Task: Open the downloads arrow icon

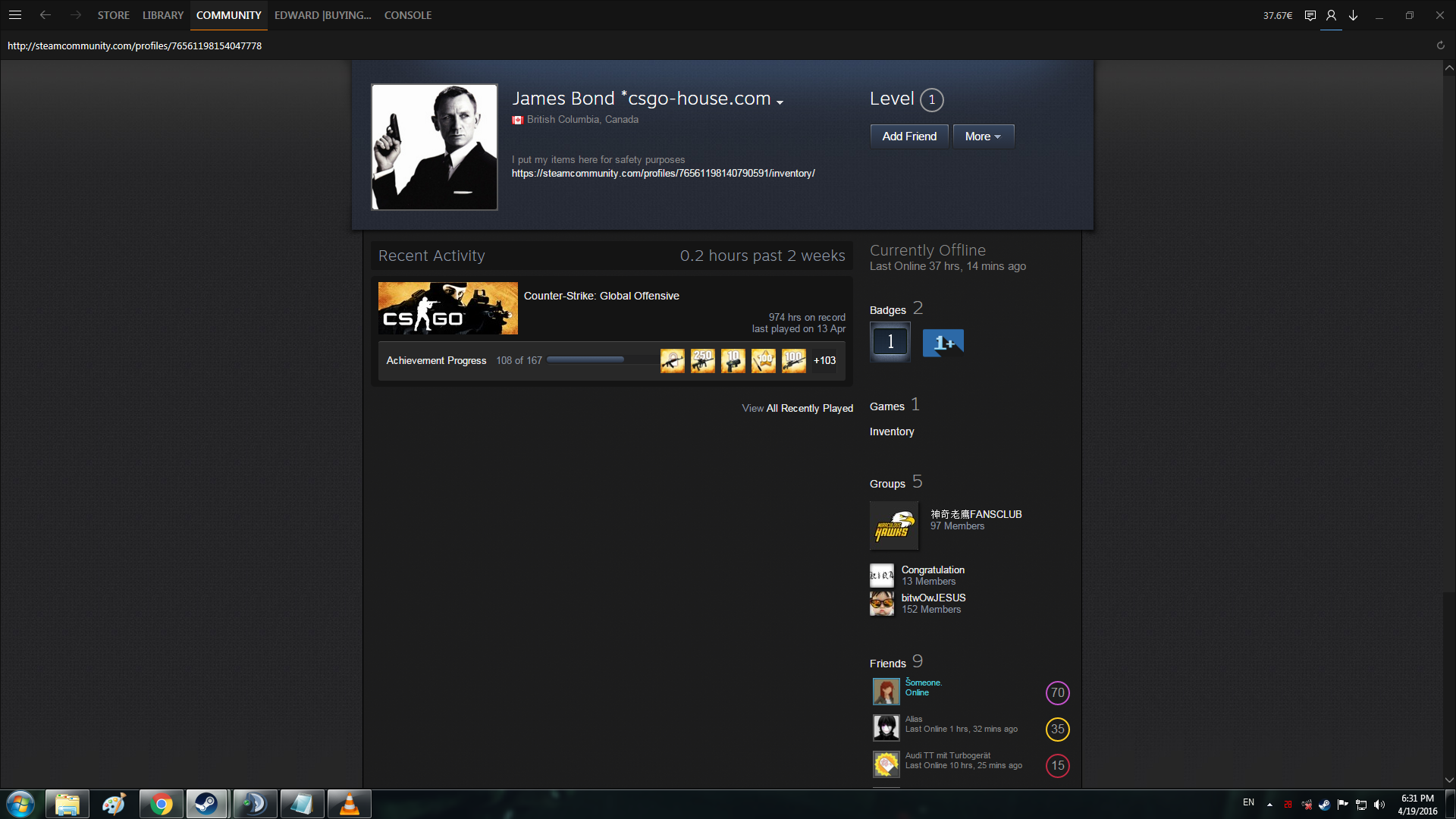Action: point(1353,15)
